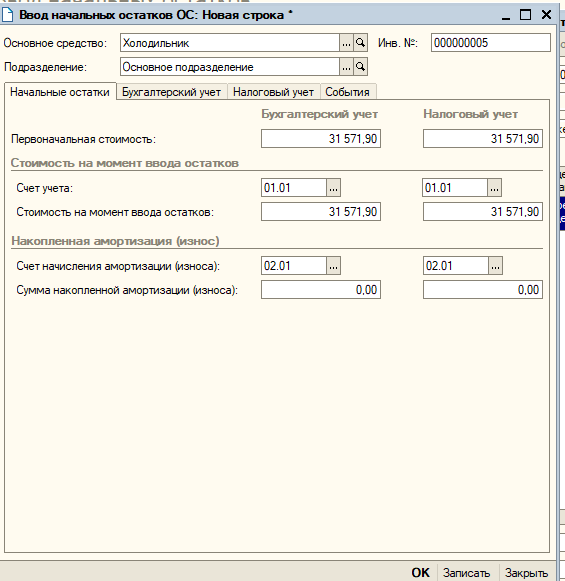This screenshot has height=581, width=565.
Task: Open ellipsis for Счет учета under Бухгалтерский учет
Action: (333, 188)
